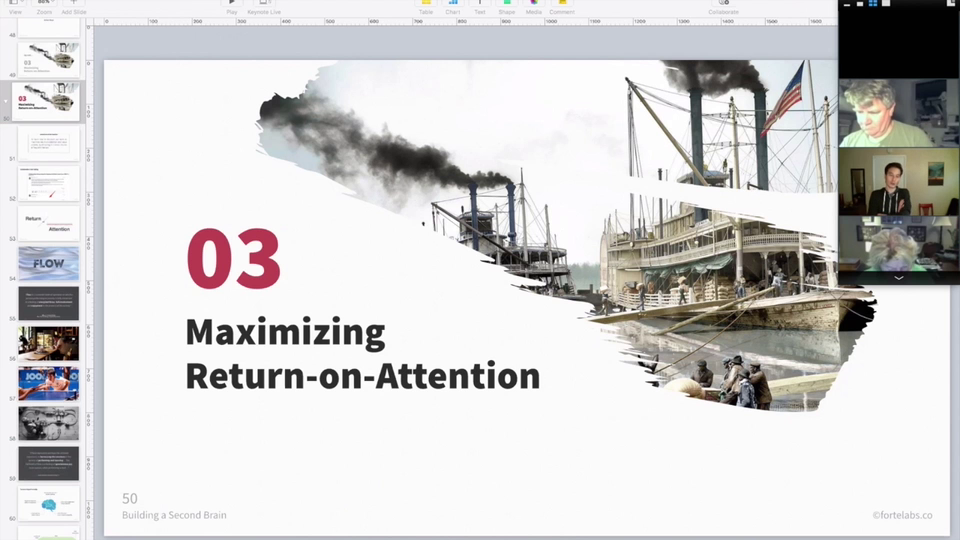Click the slide number 50 footer

[130, 498]
